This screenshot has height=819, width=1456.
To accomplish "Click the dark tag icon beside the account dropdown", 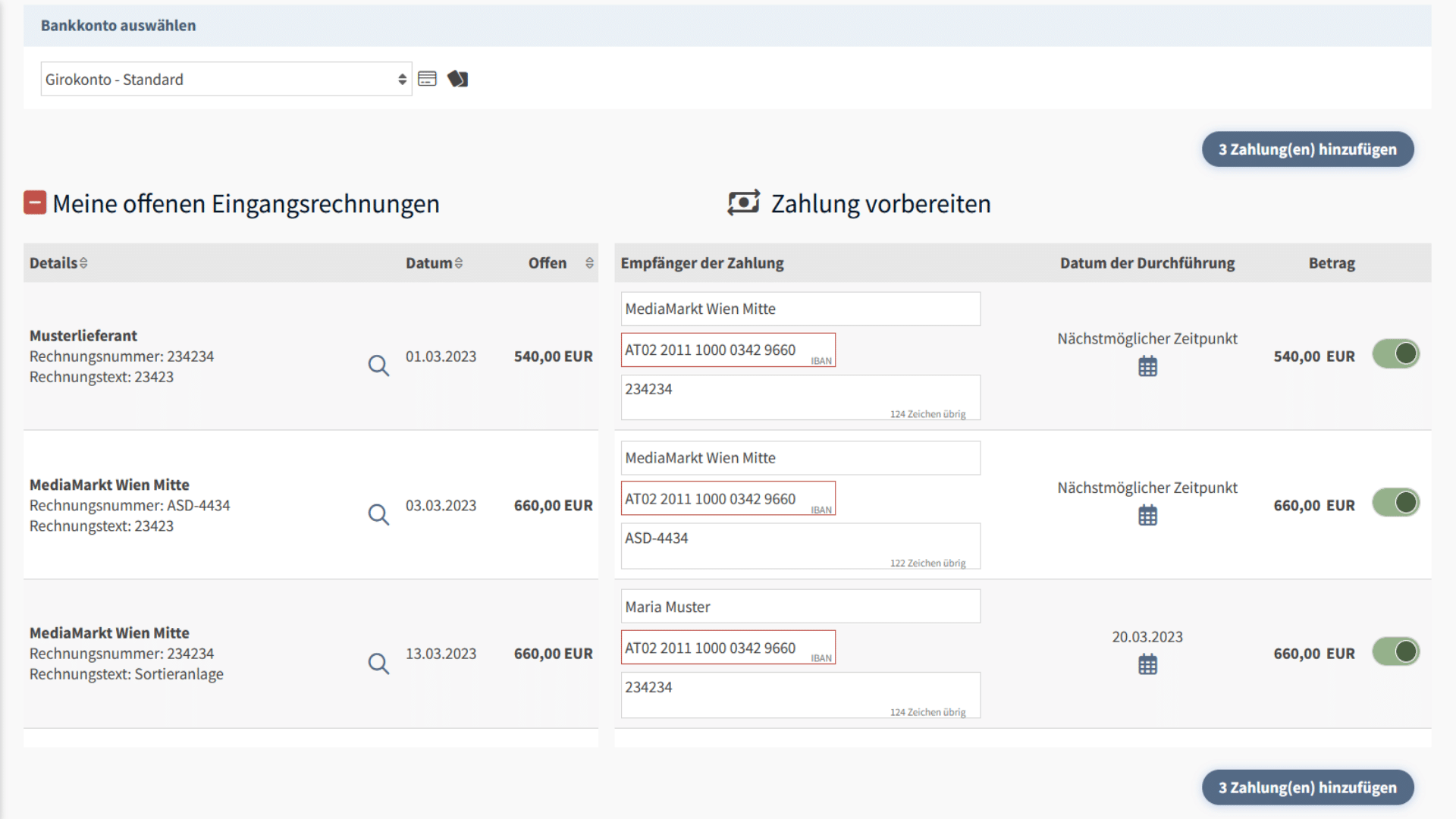I will click(x=457, y=79).
